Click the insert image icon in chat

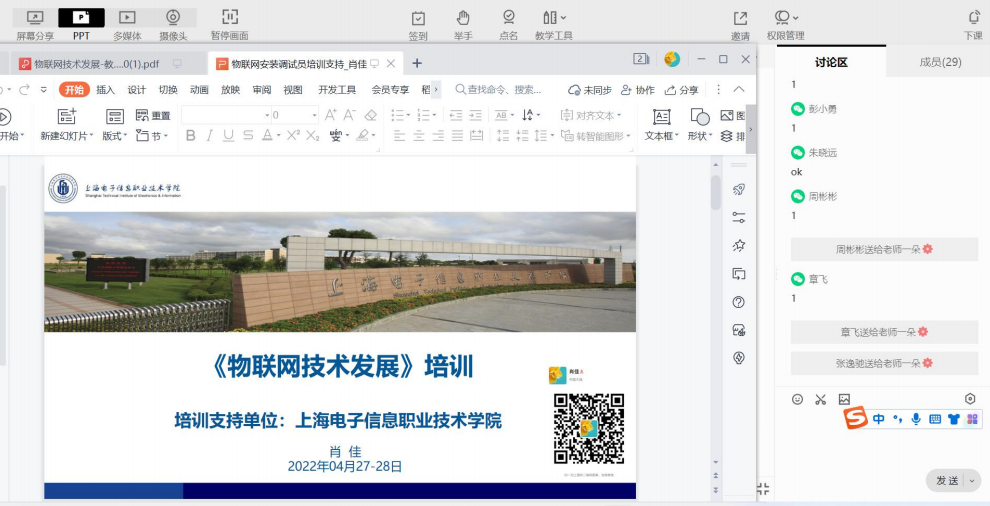click(x=844, y=399)
